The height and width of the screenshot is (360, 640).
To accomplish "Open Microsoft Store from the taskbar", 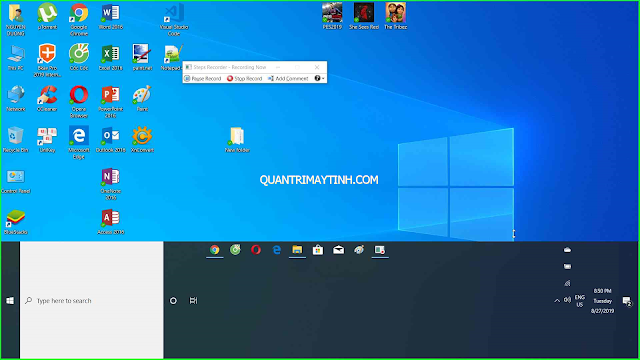I will 318,249.
